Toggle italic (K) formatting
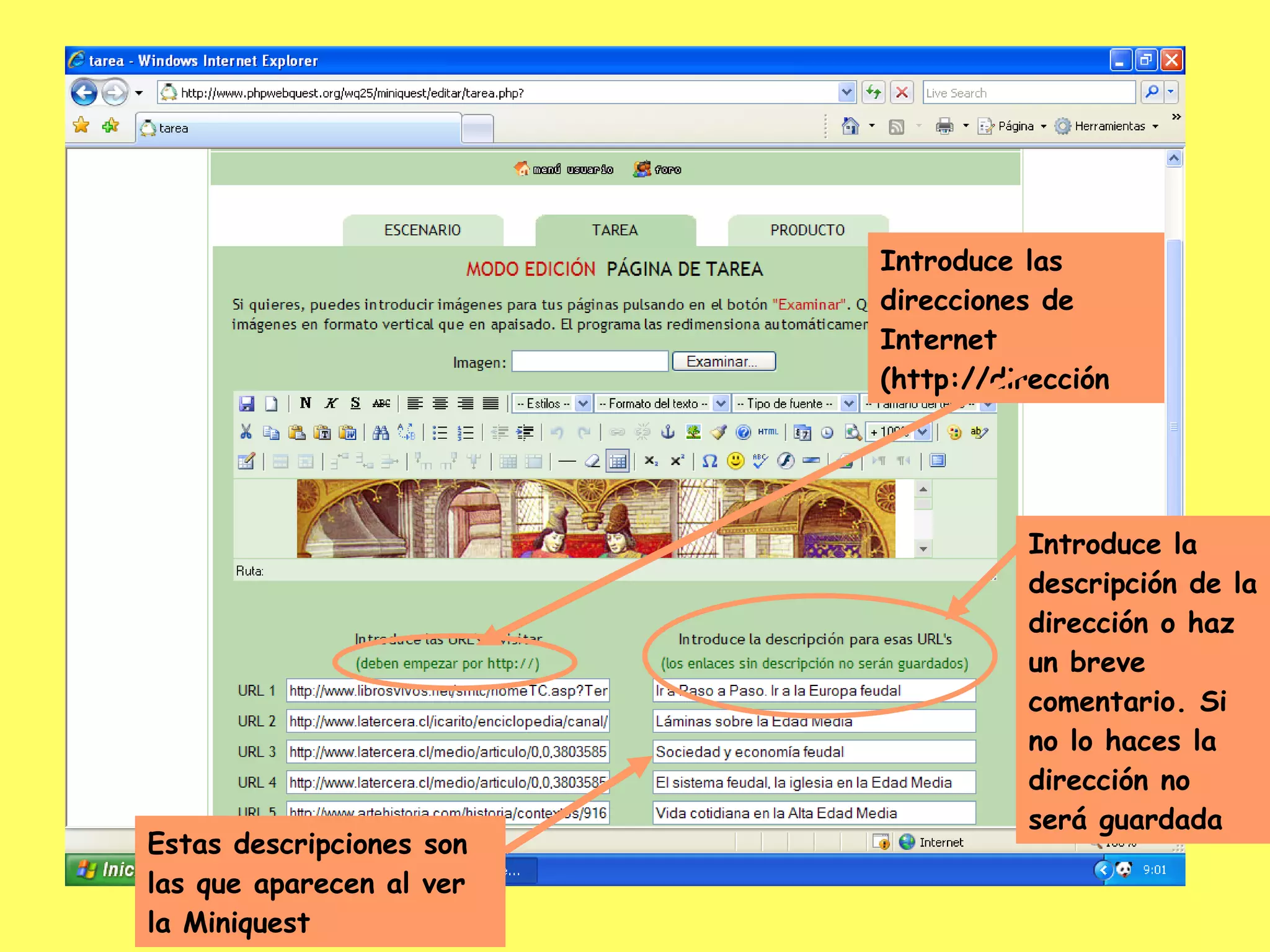The image size is (1270, 952). [x=331, y=403]
